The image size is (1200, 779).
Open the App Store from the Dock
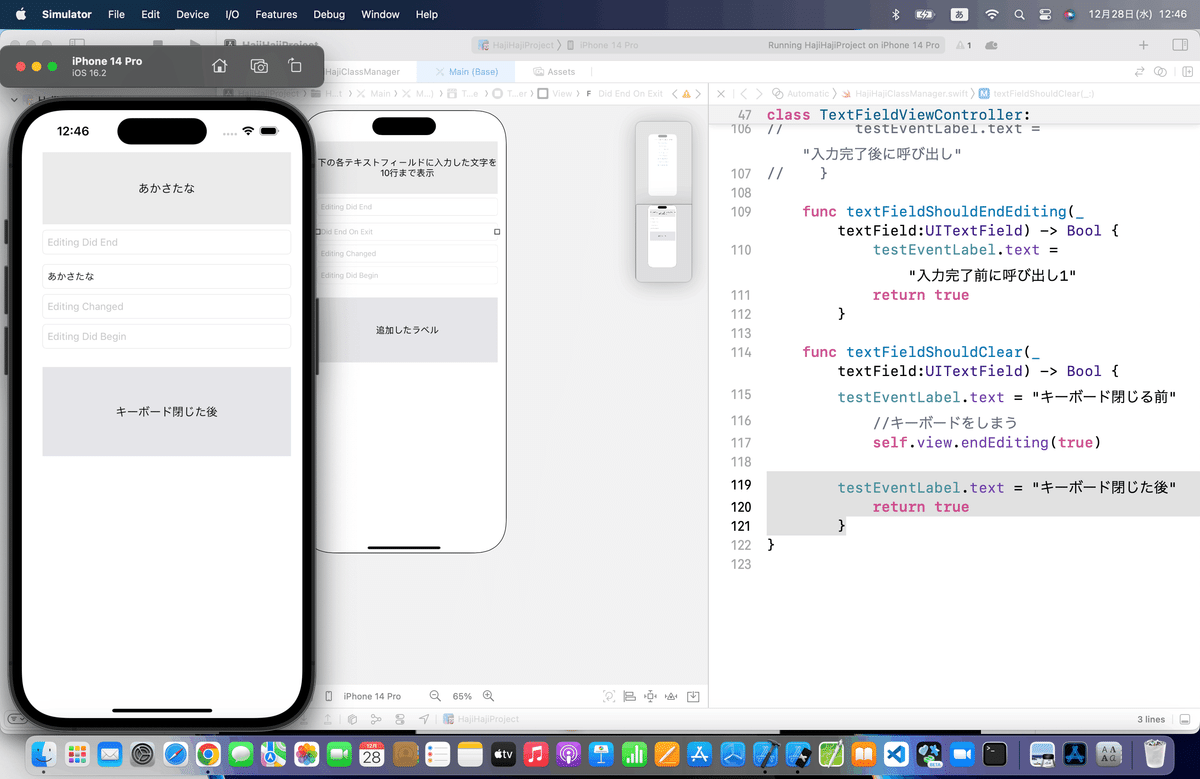point(699,754)
